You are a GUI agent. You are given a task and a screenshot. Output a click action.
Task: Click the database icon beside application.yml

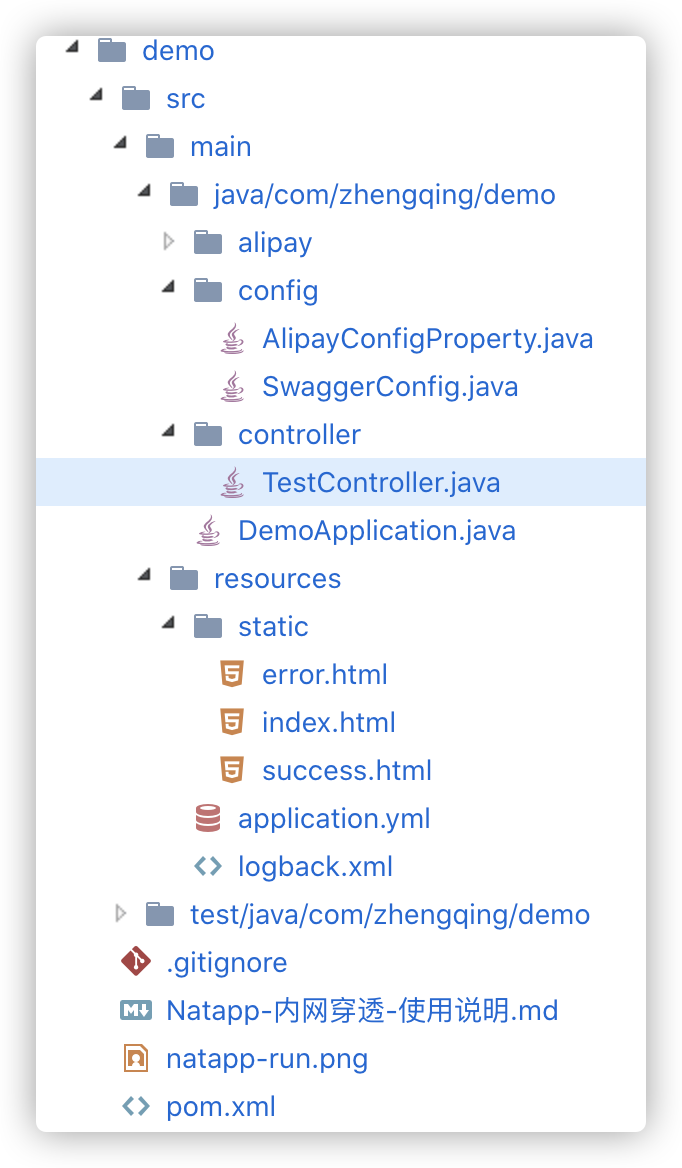click(x=208, y=819)
